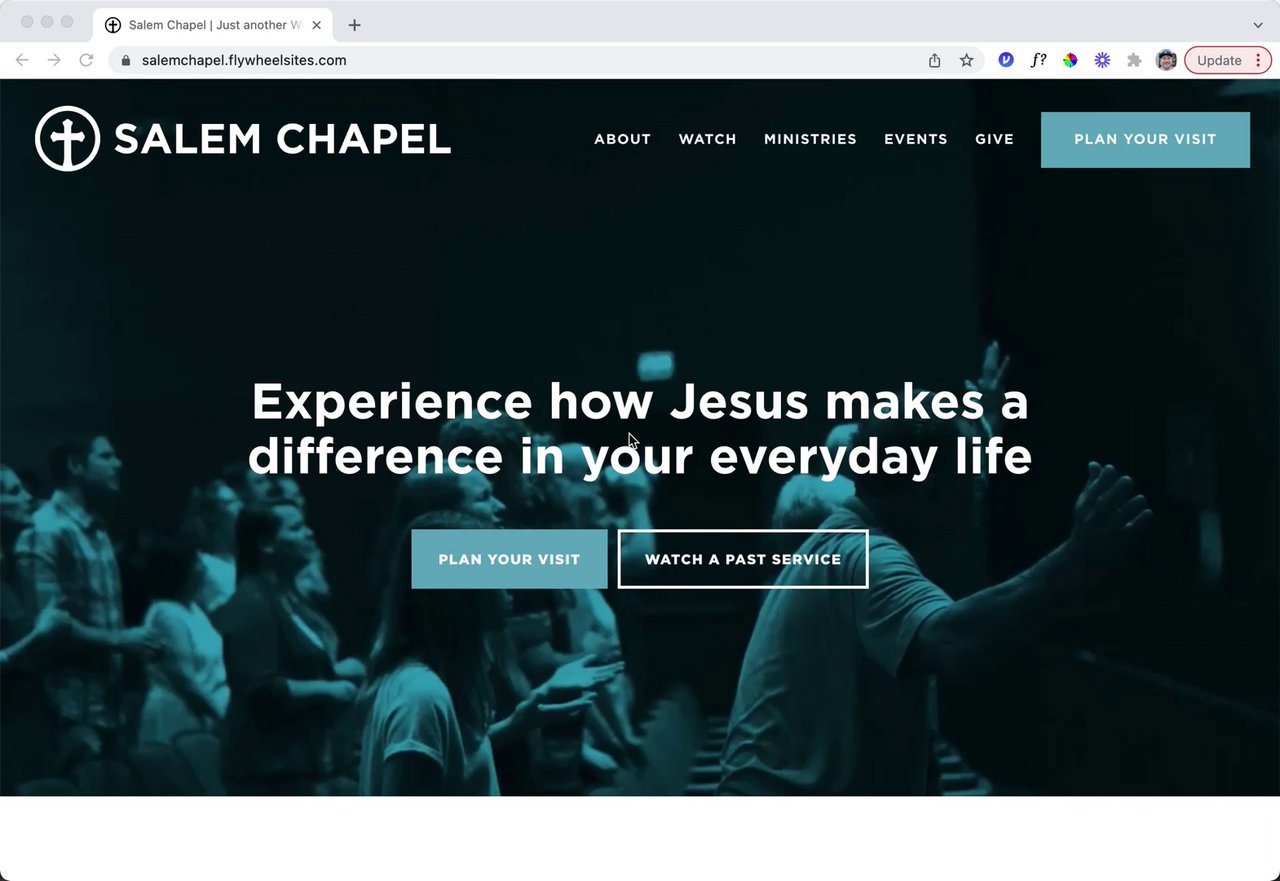The image size is (1280, 881).
Task: Open the Chrome extensions puzzle icon
Action: click(1134, 60)
